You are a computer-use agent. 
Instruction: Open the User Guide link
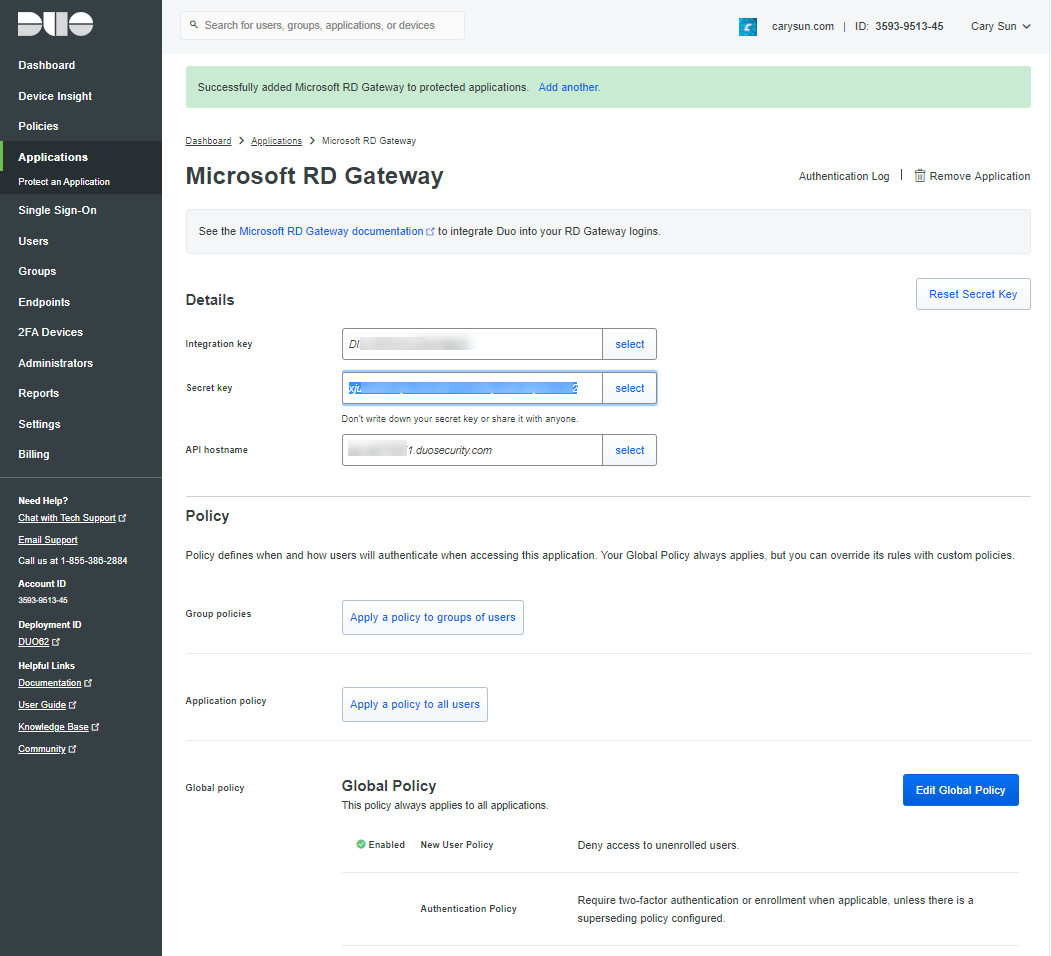click(42, 705)
